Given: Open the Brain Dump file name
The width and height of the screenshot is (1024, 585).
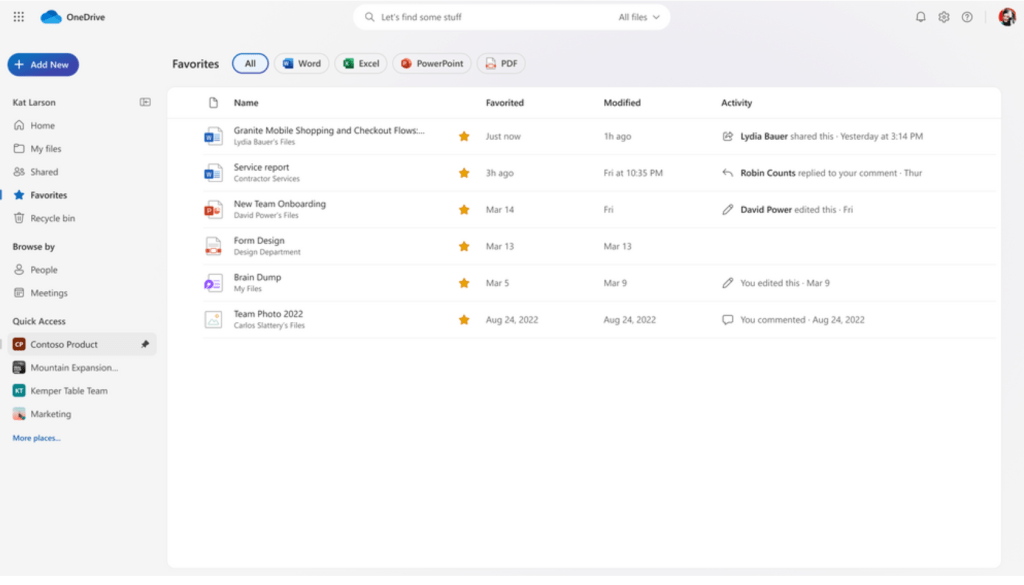Looking at the screenshot, I should point(257,277).
